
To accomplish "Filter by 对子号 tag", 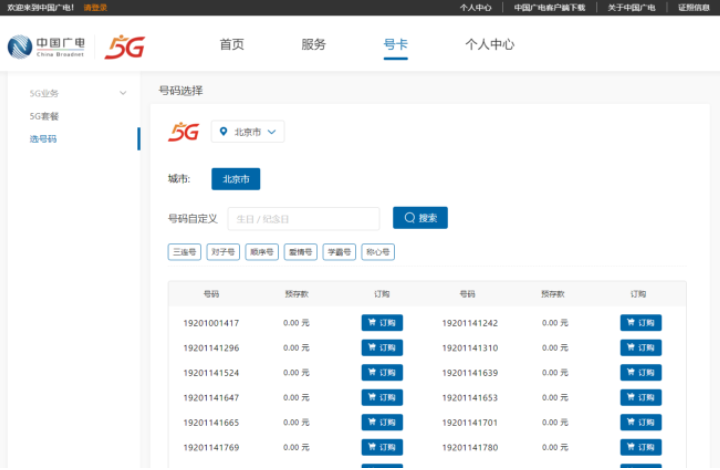I will point(223,252).
